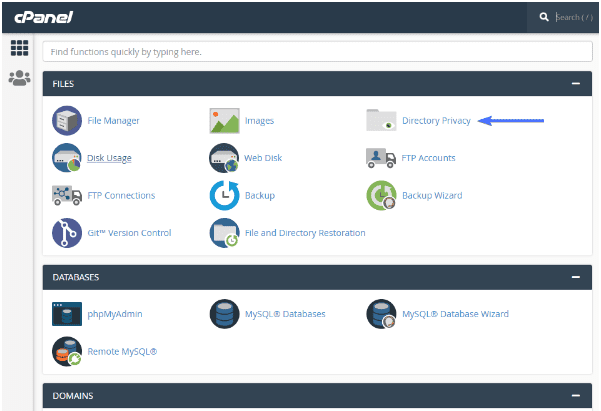The image size is (601, 411).
Task: Click the Images picture icon
Action: point(224,121)
